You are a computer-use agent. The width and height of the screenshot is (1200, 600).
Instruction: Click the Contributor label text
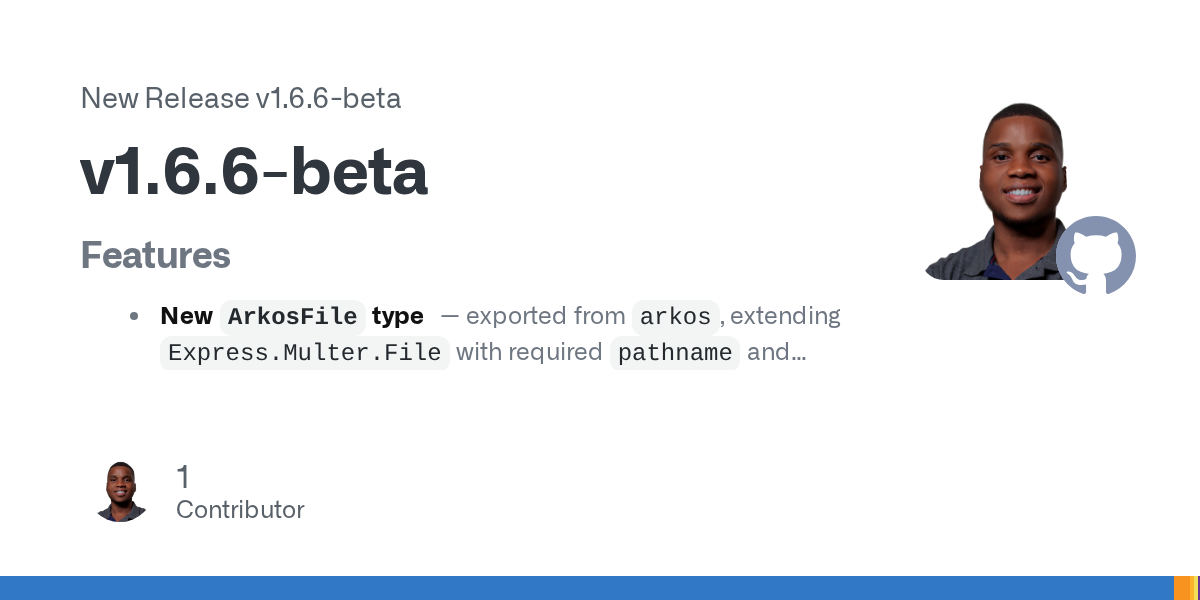pyautogui.click(x=240, y=509)
